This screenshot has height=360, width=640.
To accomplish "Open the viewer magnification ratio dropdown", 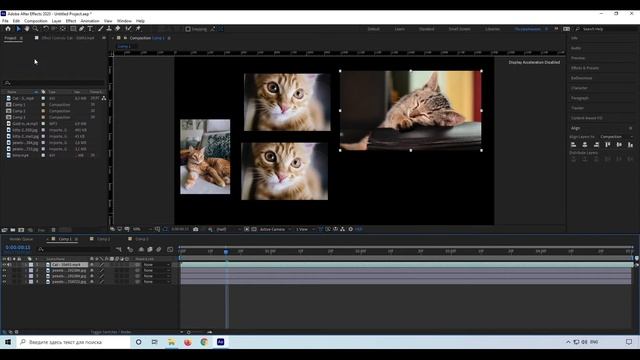I will coord(142,229).
